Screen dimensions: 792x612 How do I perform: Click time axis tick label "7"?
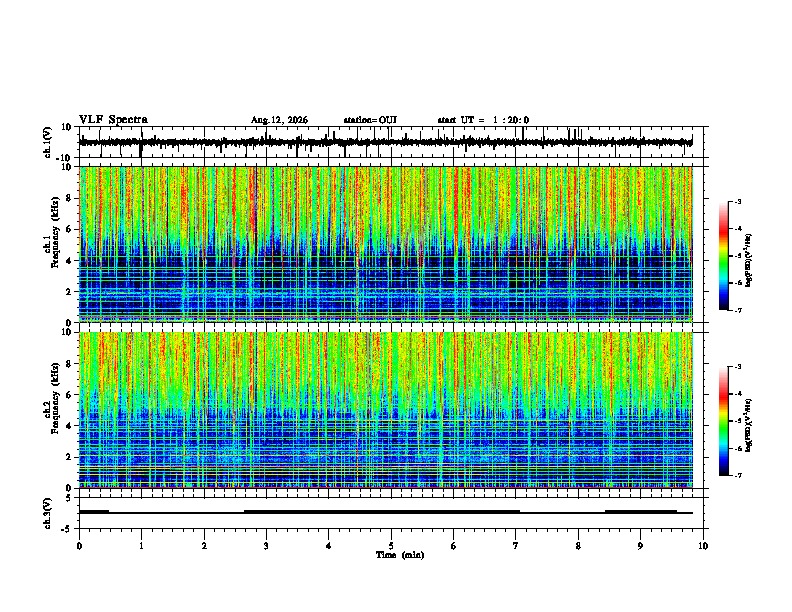pos(516,546)
